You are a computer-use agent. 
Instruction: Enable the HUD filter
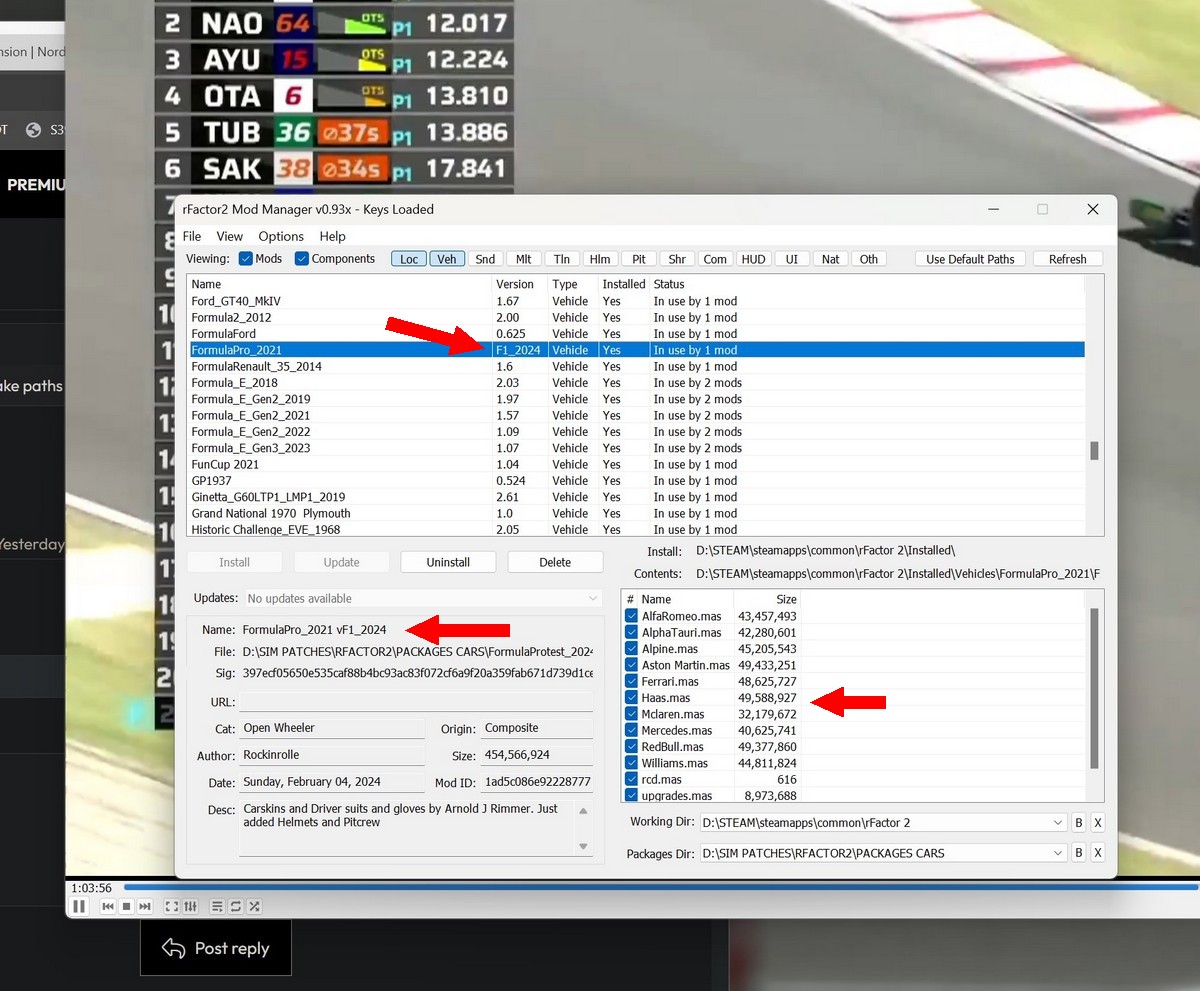[753, 259]
